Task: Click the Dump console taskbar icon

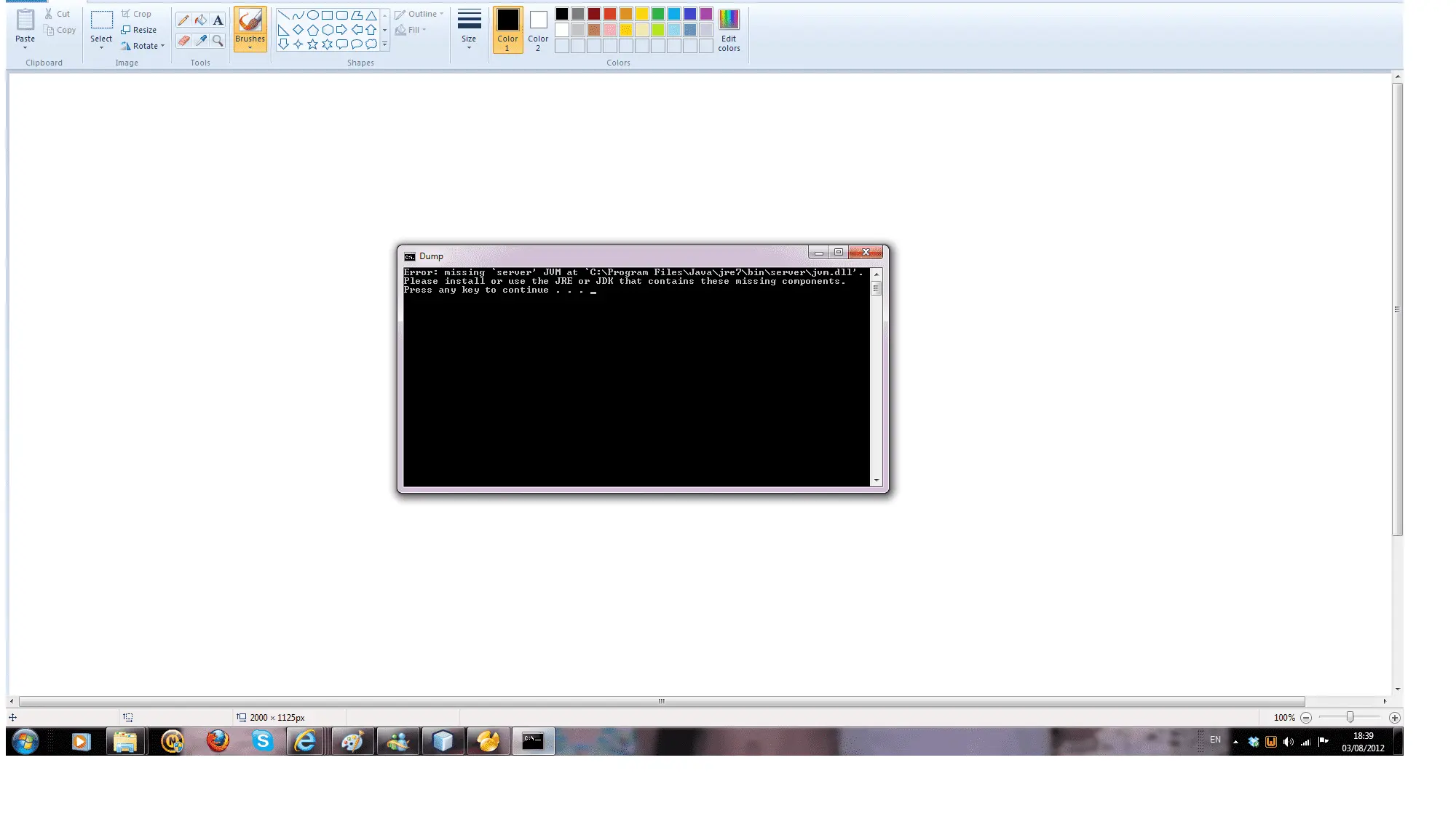Action: click(x=534, y=741)
